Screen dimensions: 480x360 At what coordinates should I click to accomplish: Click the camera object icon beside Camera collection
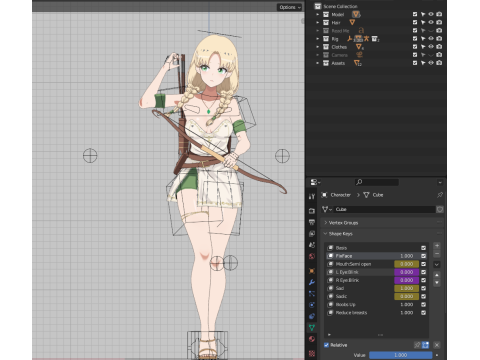point(359,55)
